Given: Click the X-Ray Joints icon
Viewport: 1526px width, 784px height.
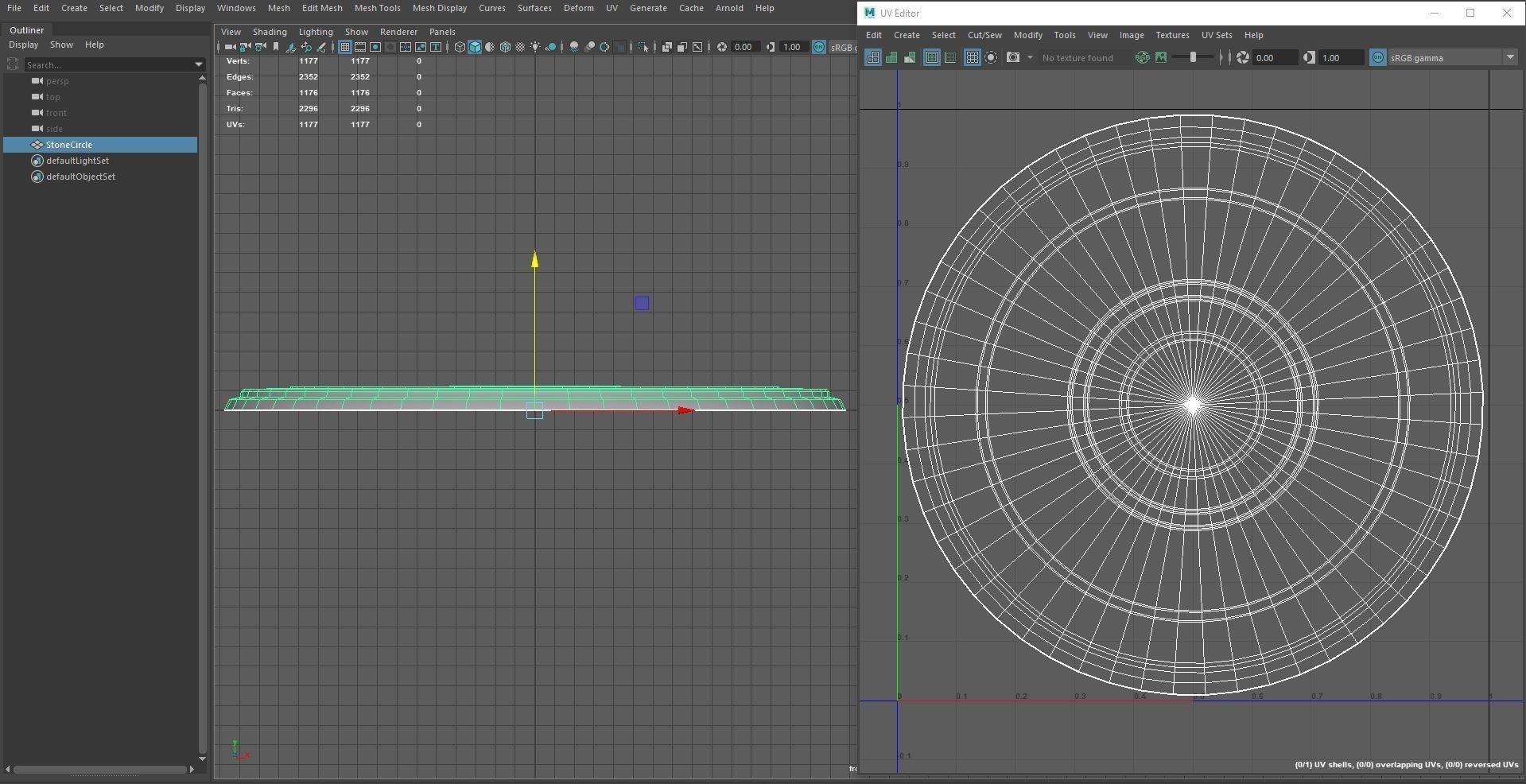Looking at the screenshot, I should [697, 47].
